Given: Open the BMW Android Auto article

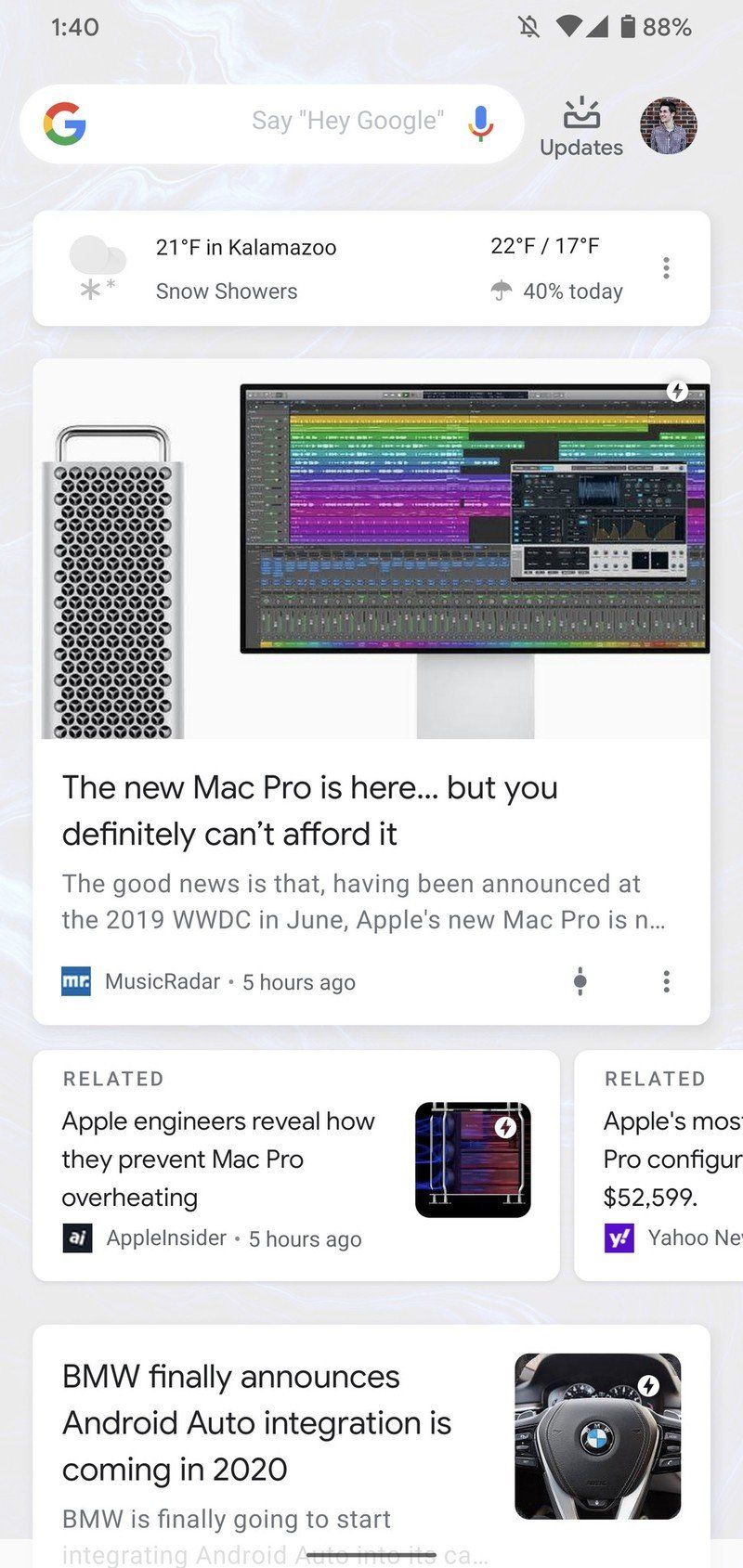Looking at the screenshot, I should [x=257, y=1422].
